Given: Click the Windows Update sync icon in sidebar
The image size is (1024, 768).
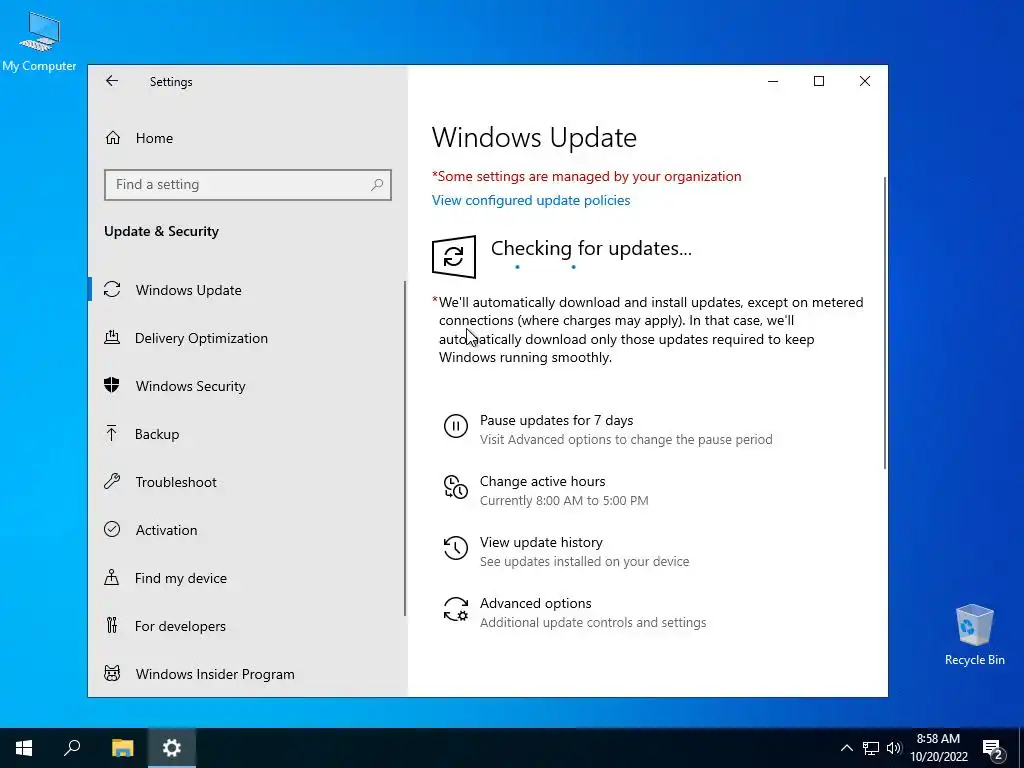Looking at the screenshot, I should (x=112, y=289).
